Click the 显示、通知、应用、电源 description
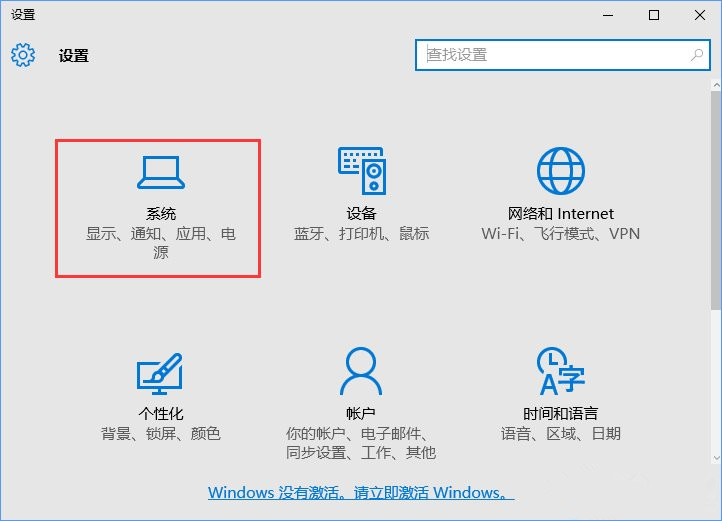This screenshot has width=722, height=521. tap(161, 243)
